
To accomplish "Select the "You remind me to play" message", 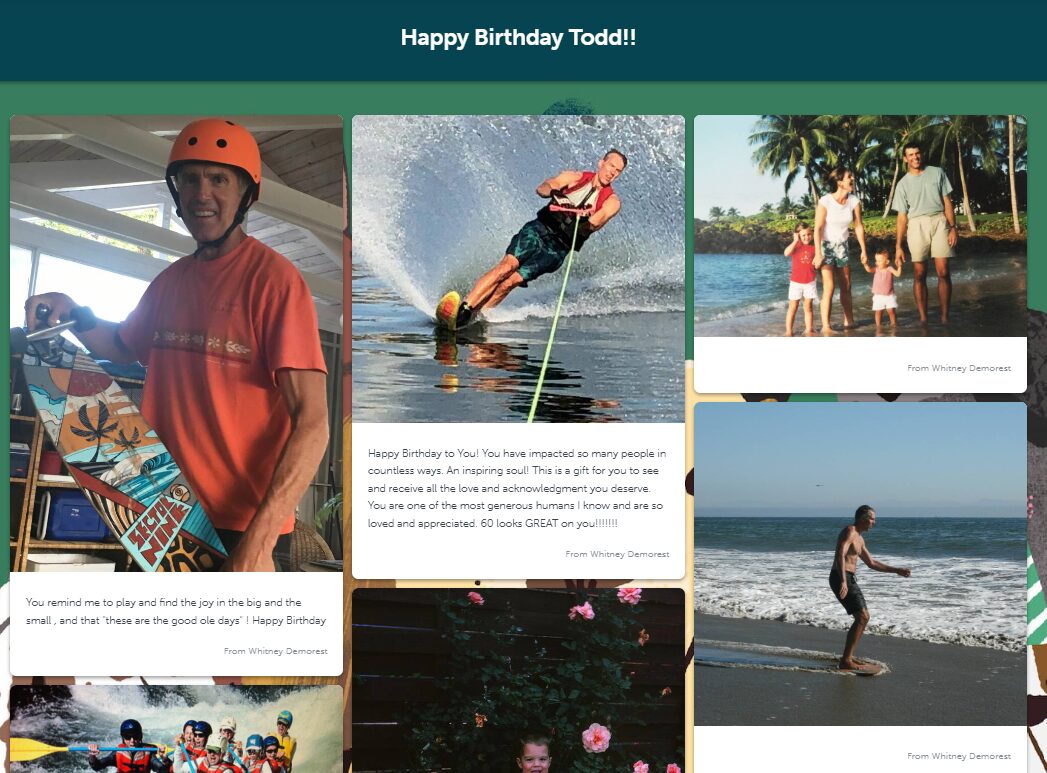I will [176, 611].
